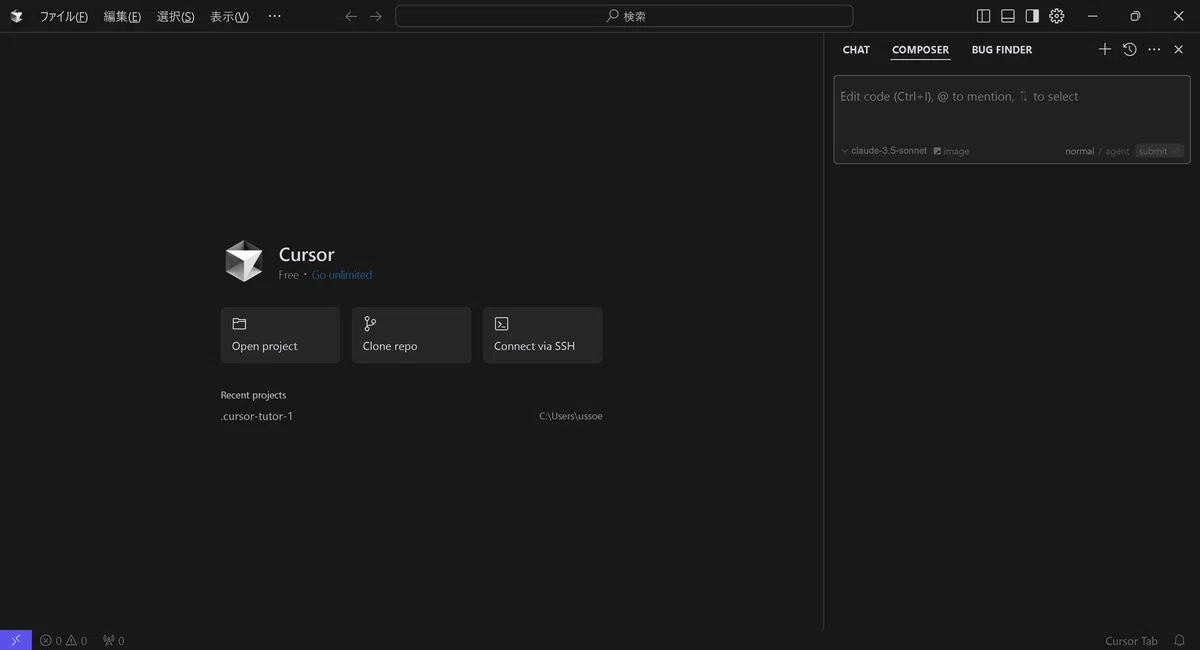Restore the Cursor window size
The image size is (1200, 650).
tap(1135, 16)
